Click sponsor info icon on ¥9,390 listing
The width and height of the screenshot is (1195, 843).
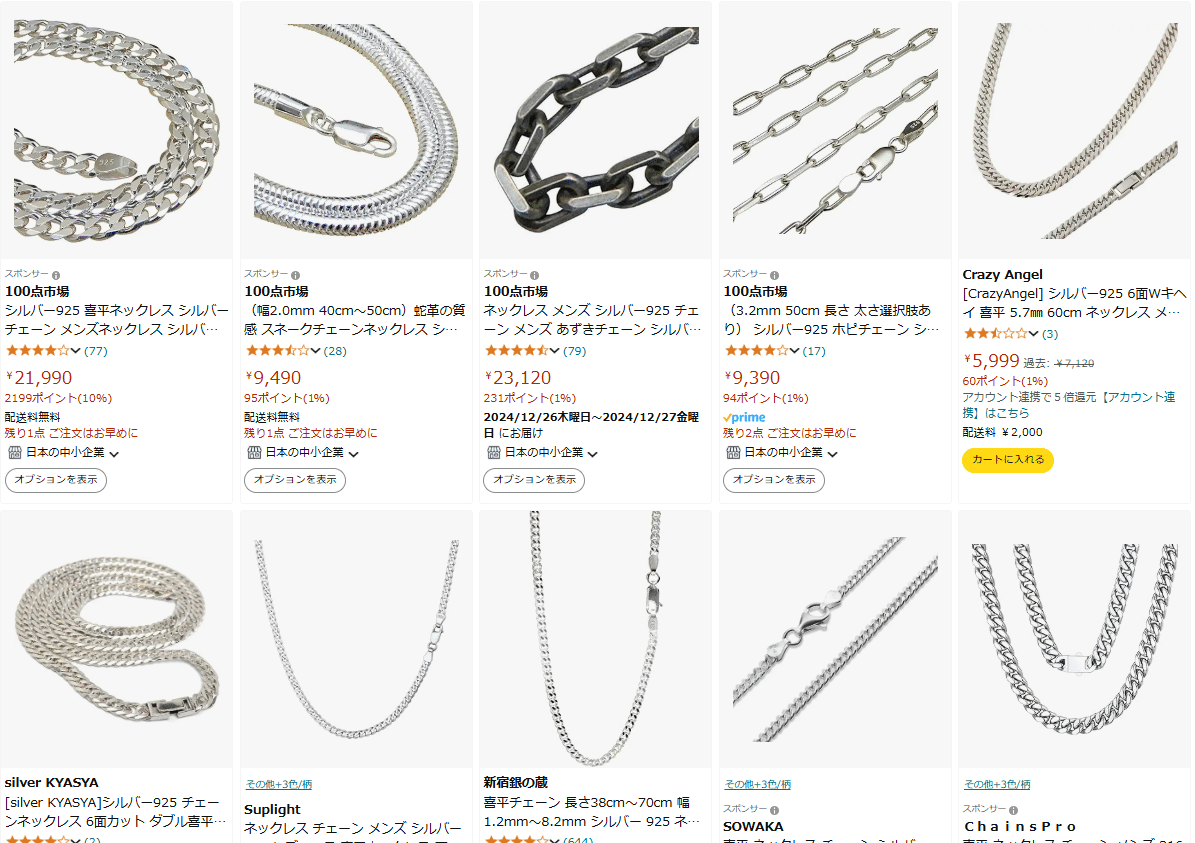coord(774,275)
